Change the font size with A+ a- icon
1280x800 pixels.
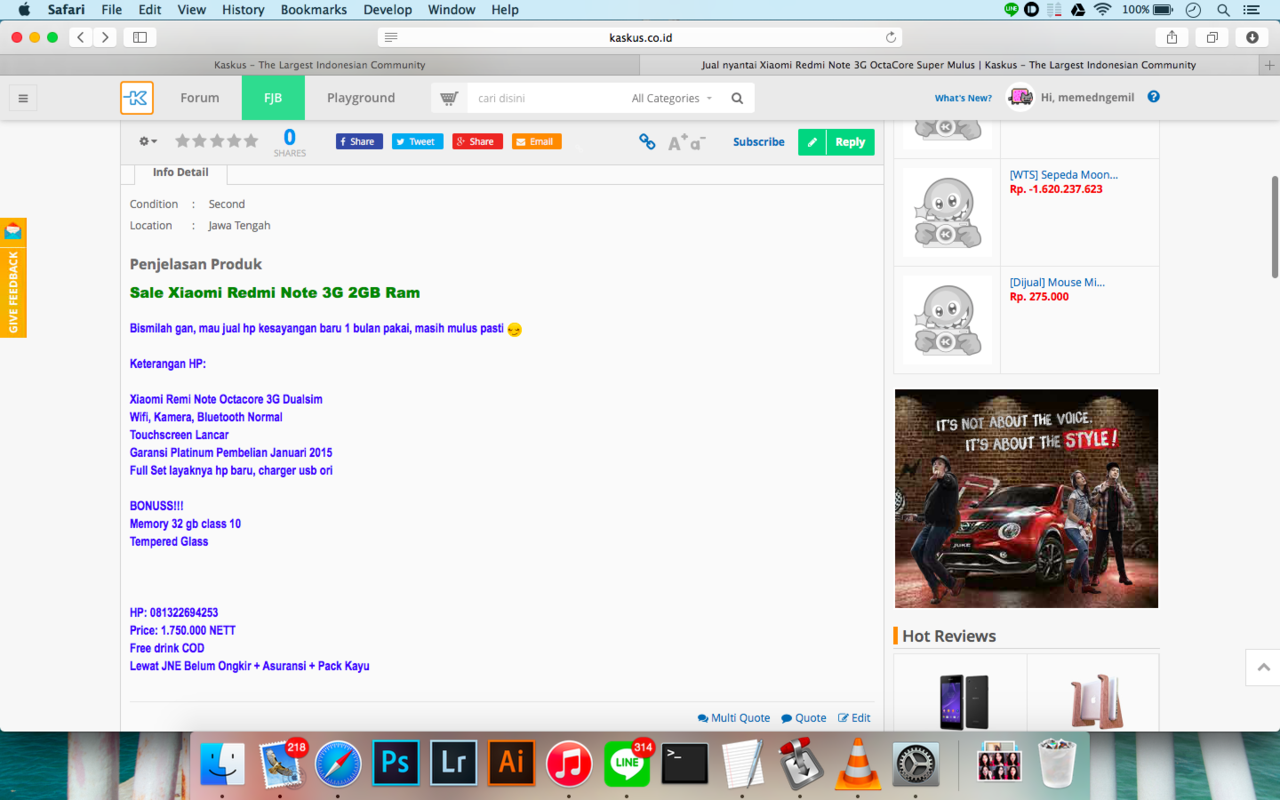[686, 142]
